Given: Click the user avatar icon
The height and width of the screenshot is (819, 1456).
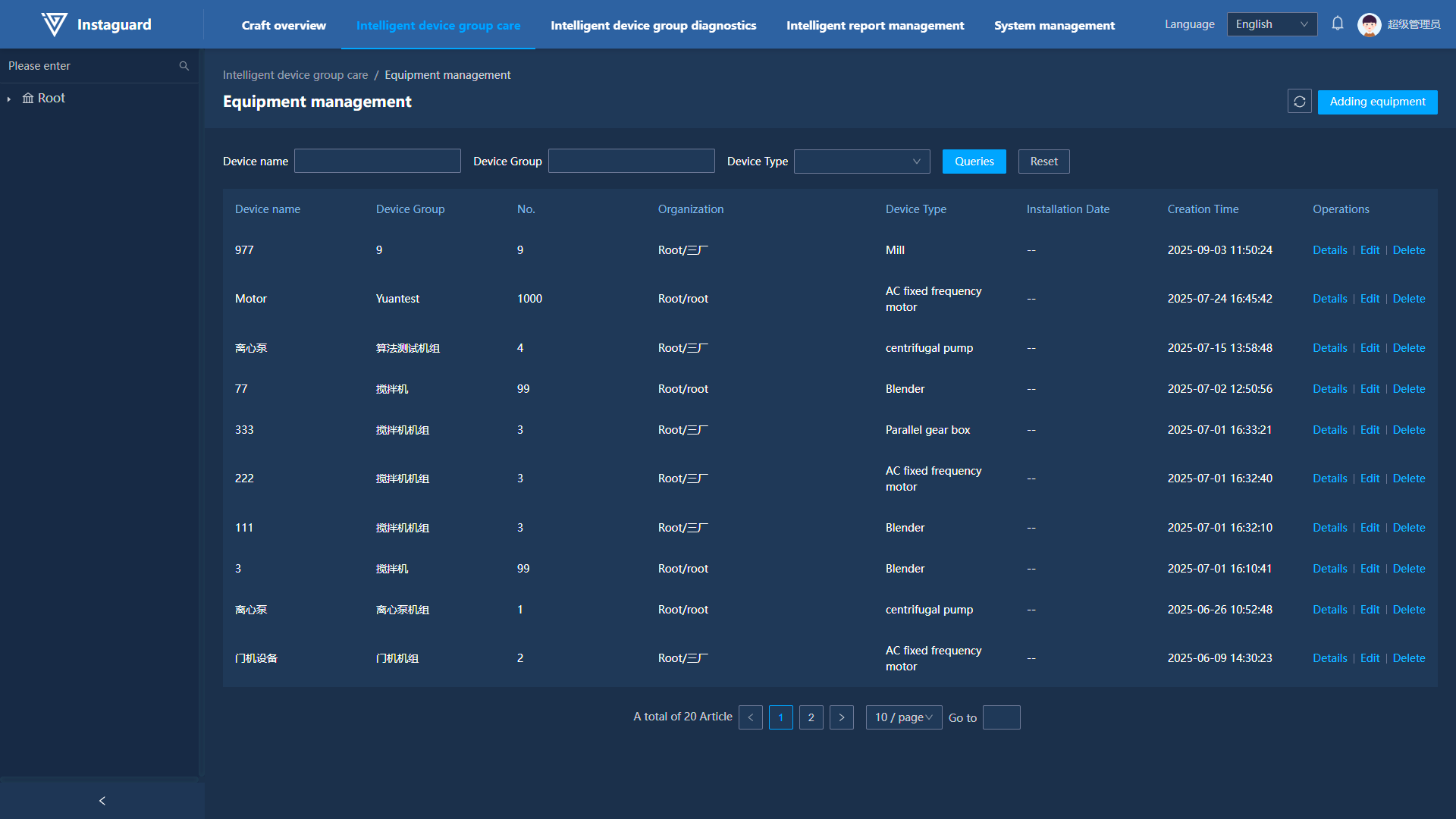Looking at the screenshot, I should pos(1369,24).
